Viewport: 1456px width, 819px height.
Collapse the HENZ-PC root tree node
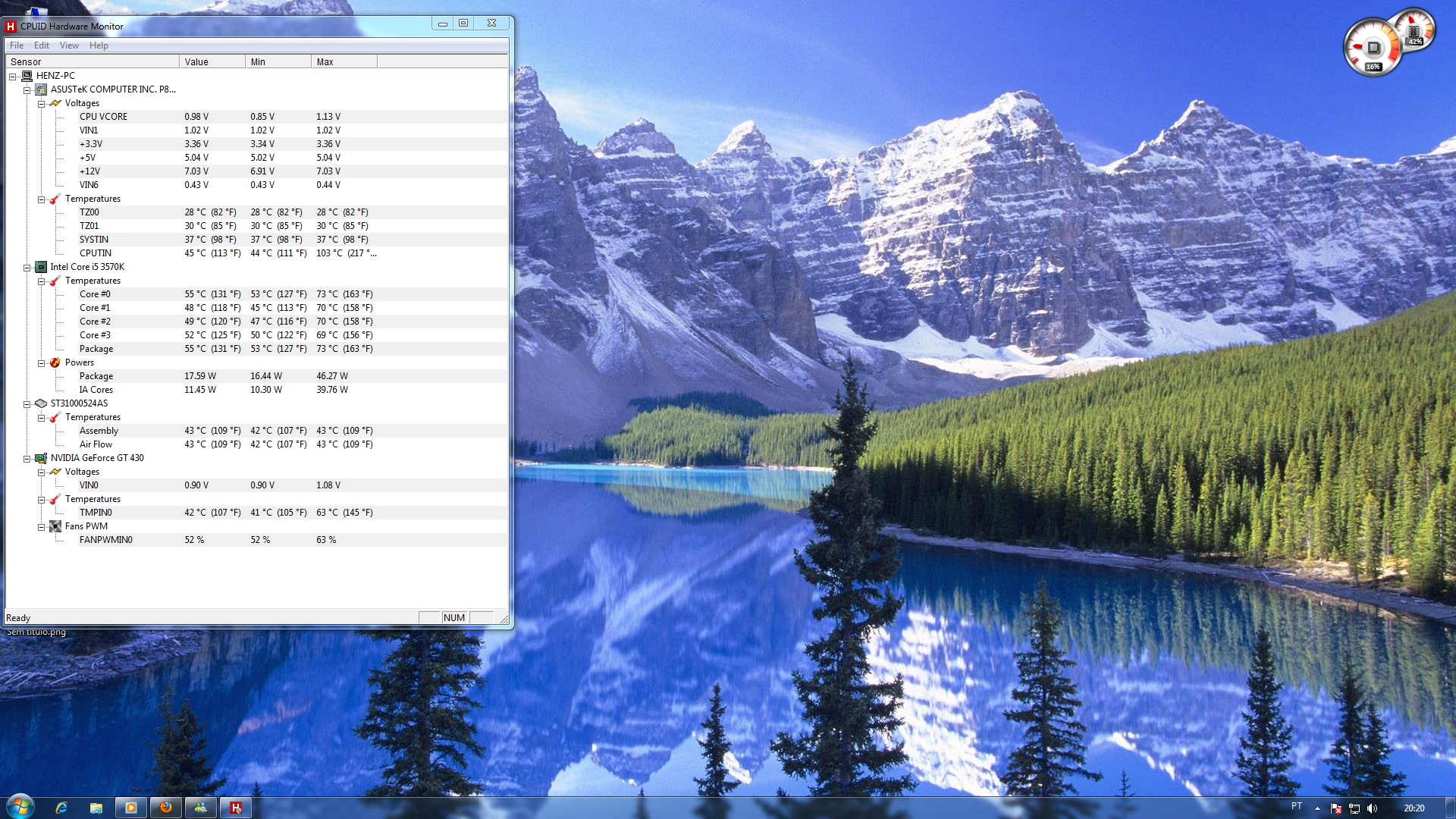(x=13, y=77)
